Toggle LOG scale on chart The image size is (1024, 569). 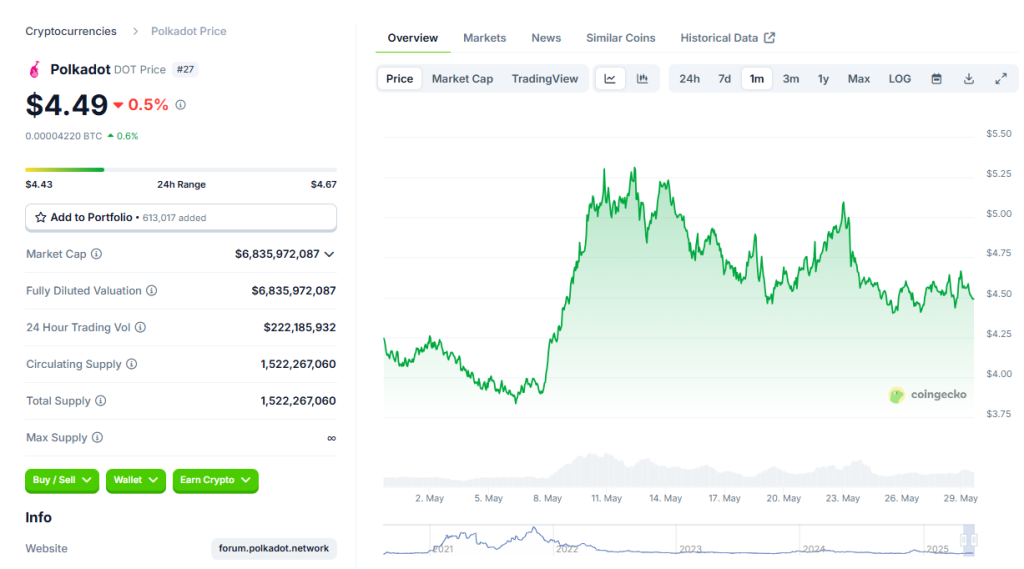[899, 78]
